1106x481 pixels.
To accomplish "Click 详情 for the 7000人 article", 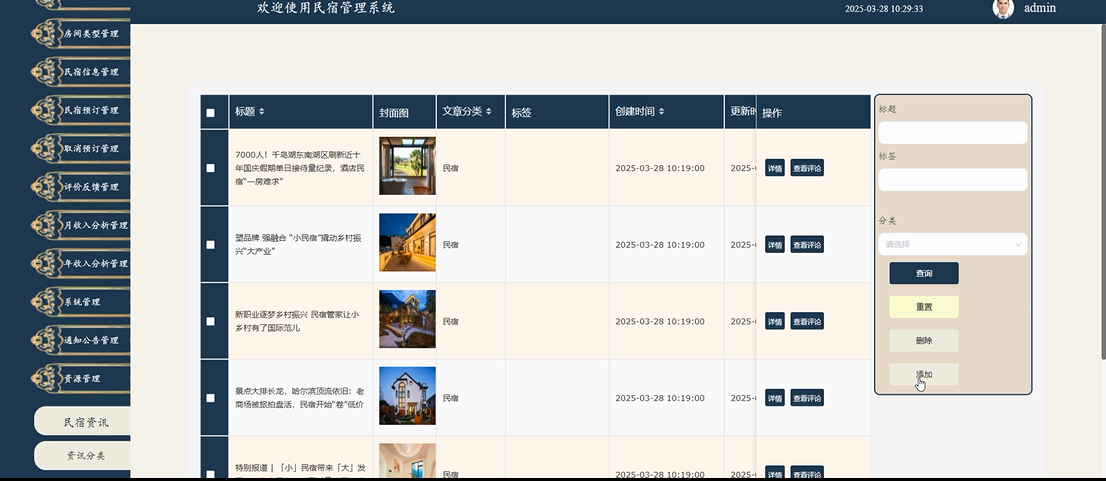I will click(774, 168).
